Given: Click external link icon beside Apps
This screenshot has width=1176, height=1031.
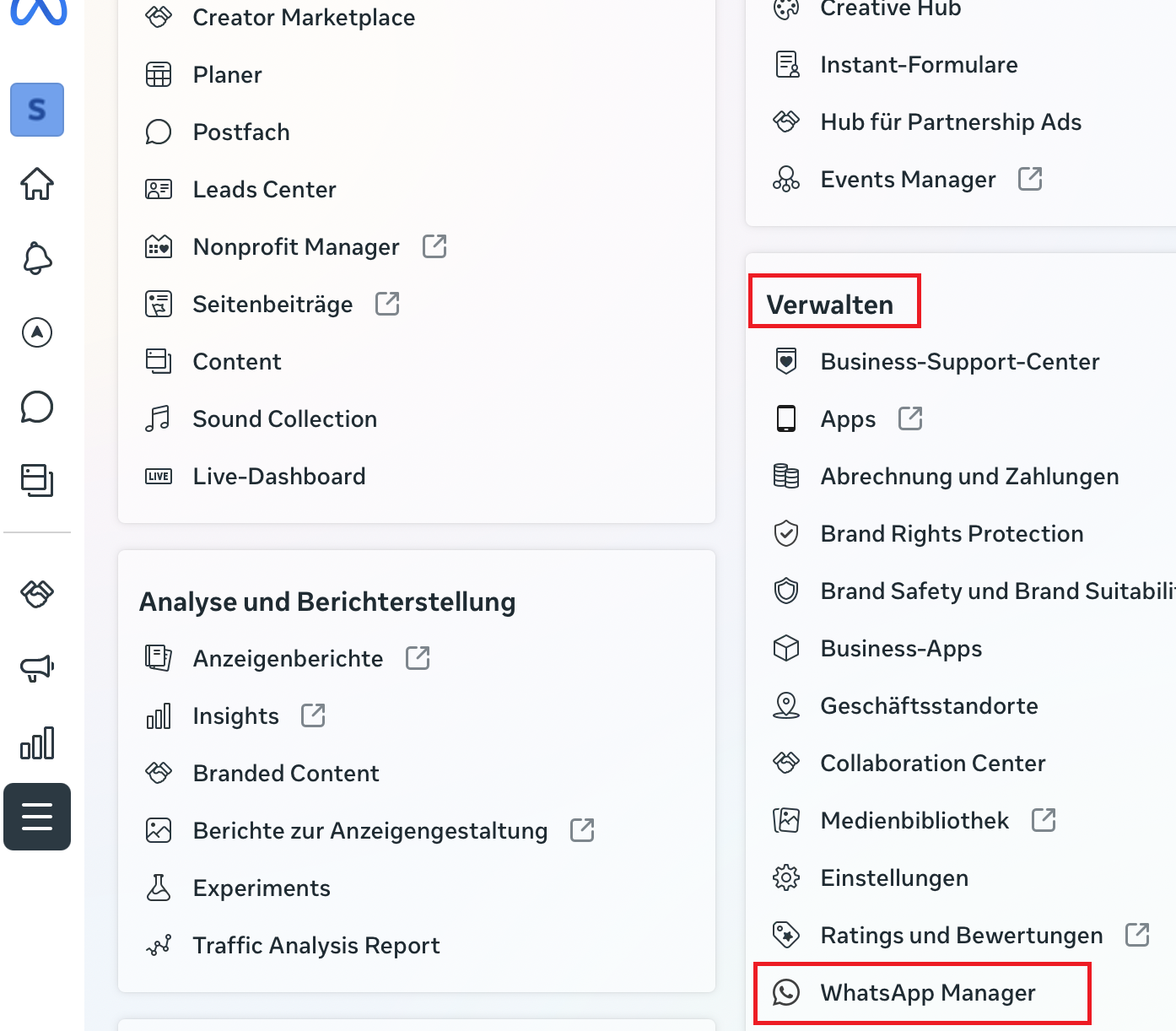Looking at the screenshot, I should [910, 418].
